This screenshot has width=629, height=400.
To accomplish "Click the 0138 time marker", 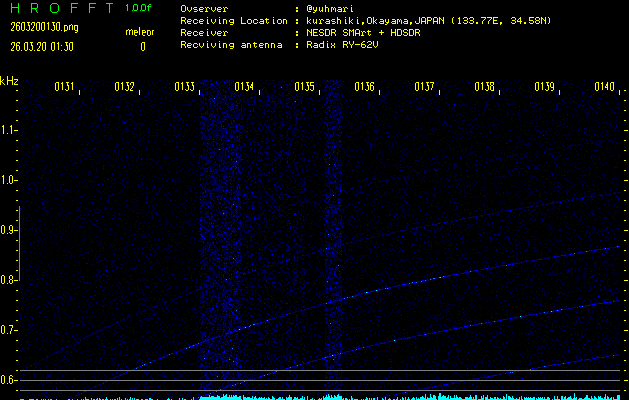I will (485, 88).
